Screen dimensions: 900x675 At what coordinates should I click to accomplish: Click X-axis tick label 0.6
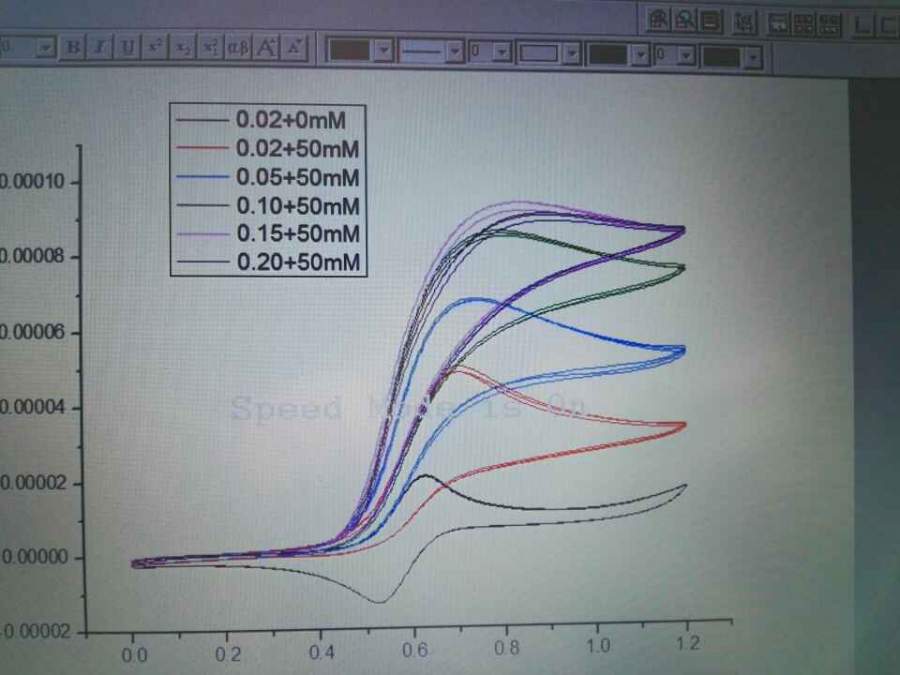[414, 650]
